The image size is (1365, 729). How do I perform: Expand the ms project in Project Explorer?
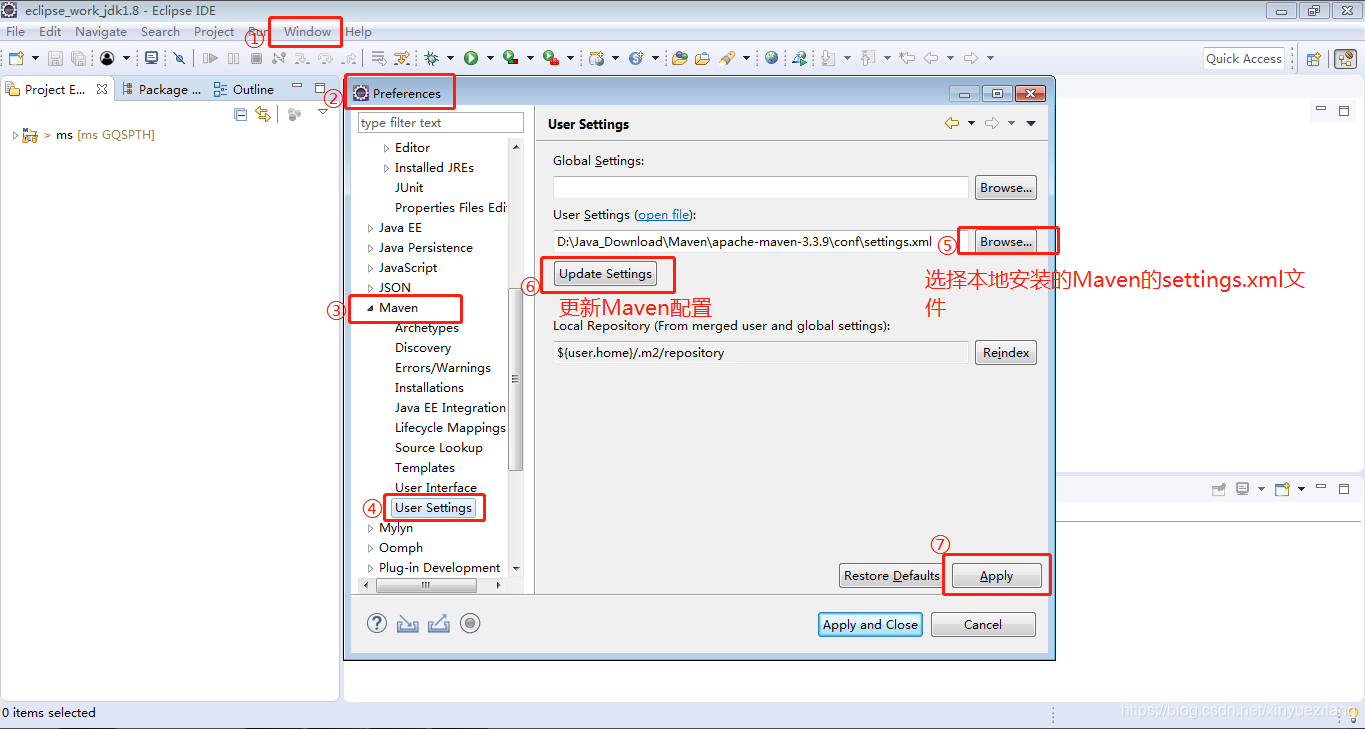click(x=14, y=135)
